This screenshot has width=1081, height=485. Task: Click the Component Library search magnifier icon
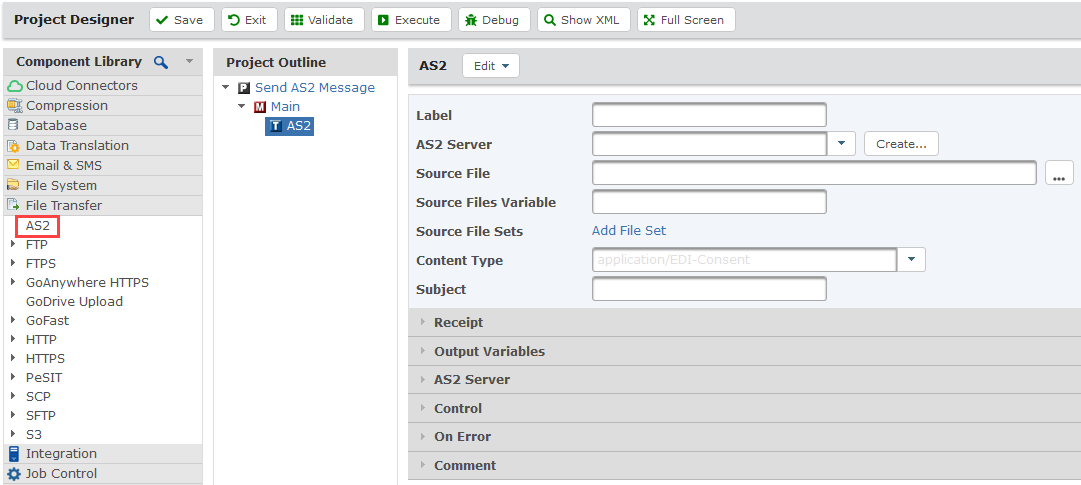tap(161, 62)
